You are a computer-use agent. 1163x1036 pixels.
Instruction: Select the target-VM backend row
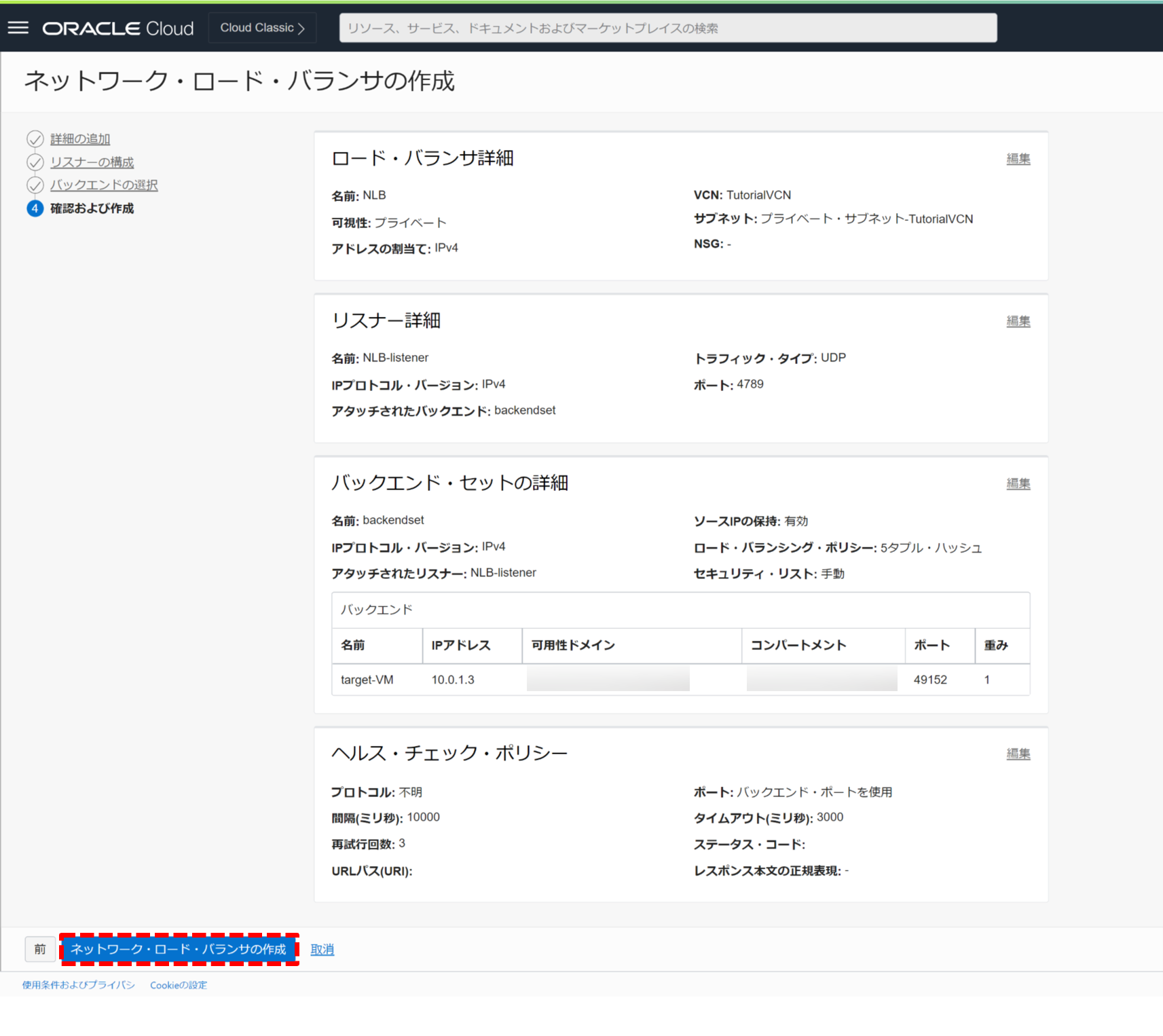pos(367,679)
